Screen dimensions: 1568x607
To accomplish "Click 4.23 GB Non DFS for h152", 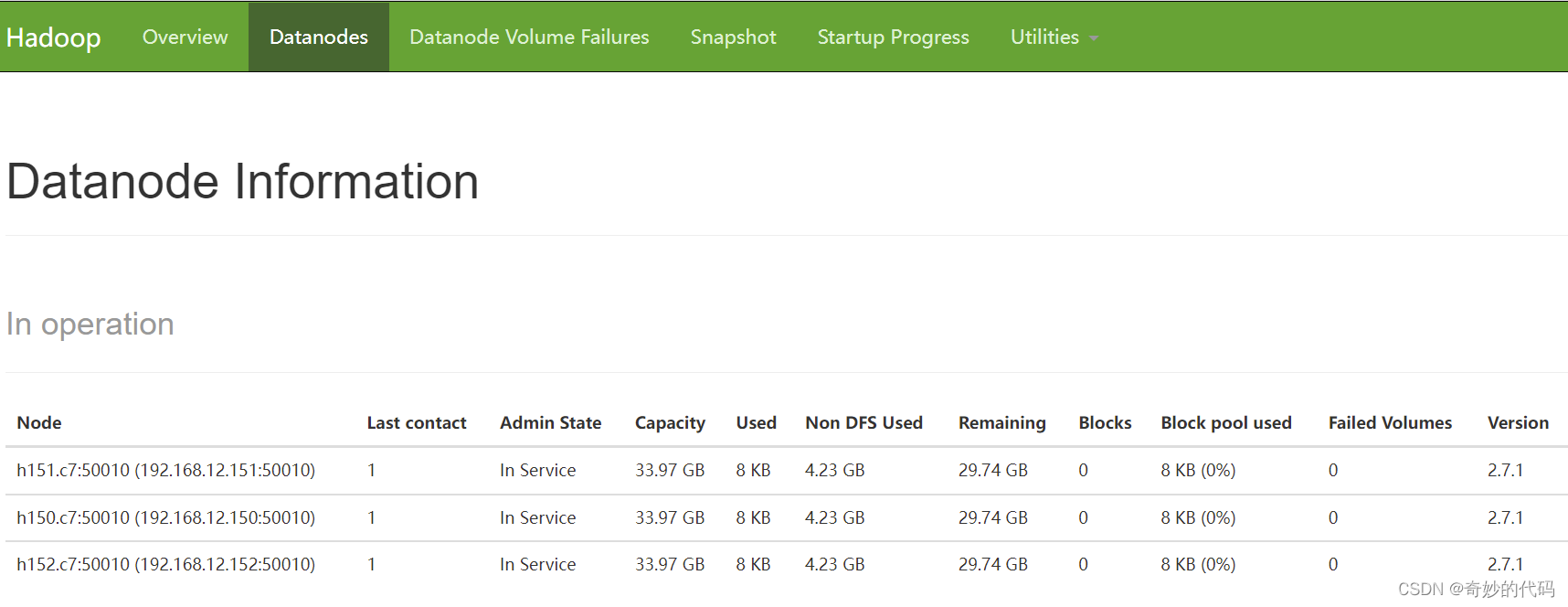I will click(834, 564).
